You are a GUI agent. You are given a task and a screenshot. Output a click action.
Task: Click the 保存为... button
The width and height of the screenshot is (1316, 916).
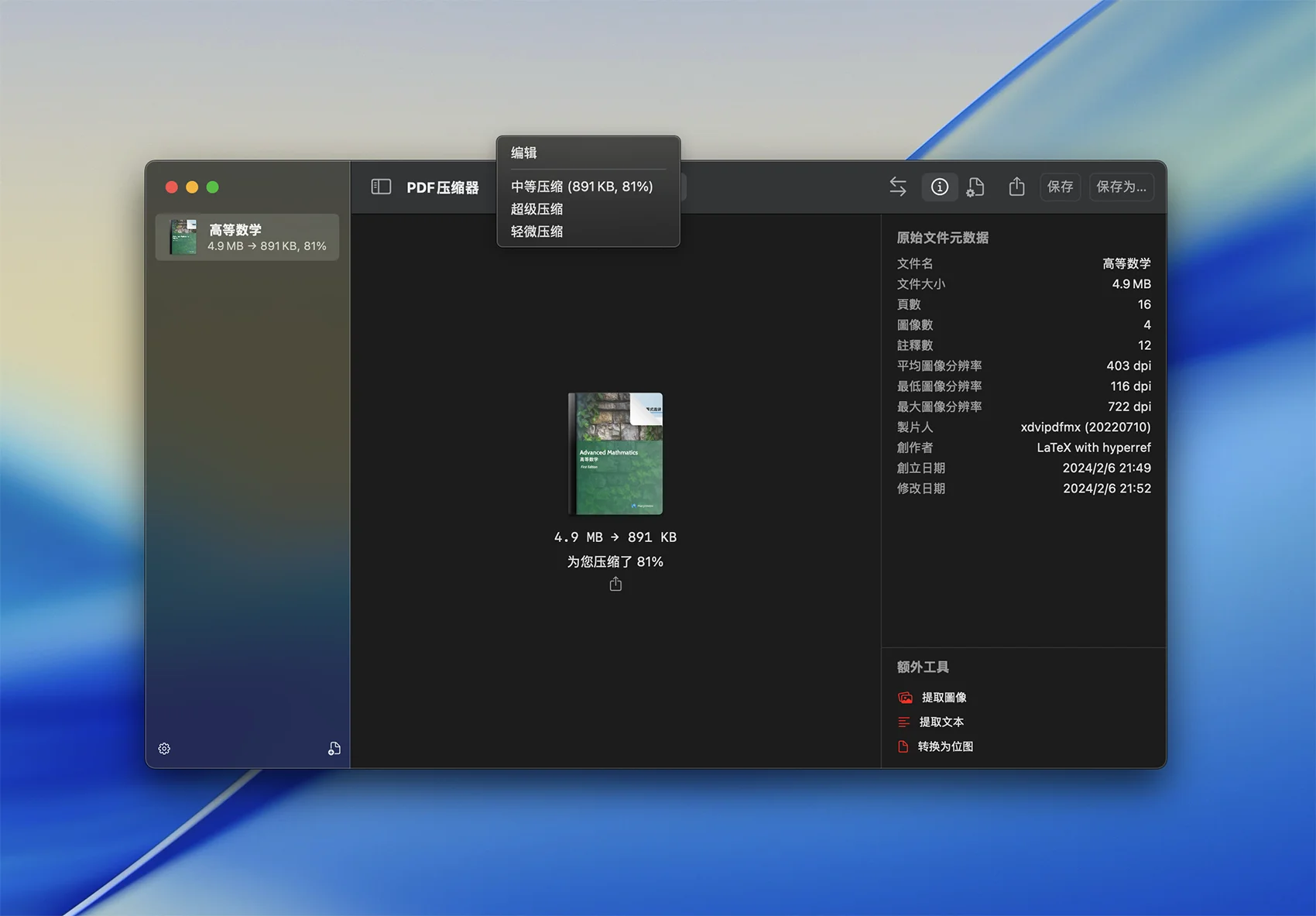tap(1121, 187)
